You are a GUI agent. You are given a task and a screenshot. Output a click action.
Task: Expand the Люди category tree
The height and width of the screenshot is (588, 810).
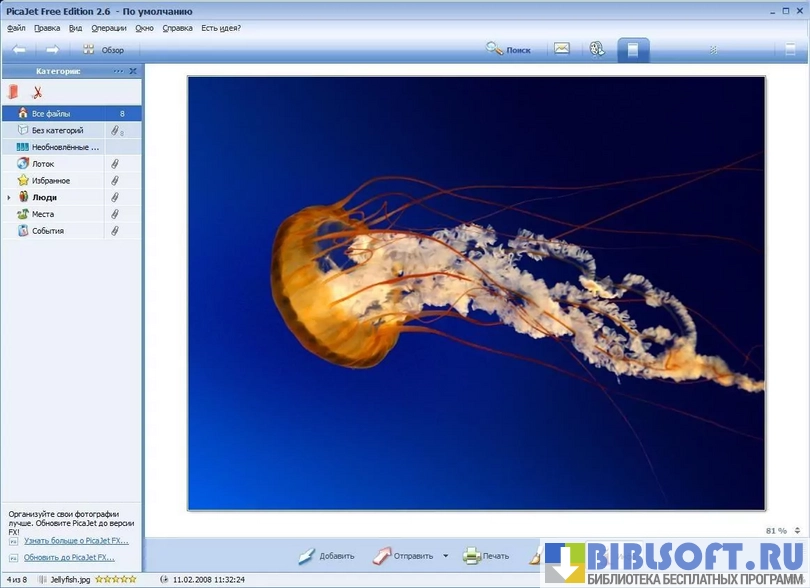tap(9, 198)
